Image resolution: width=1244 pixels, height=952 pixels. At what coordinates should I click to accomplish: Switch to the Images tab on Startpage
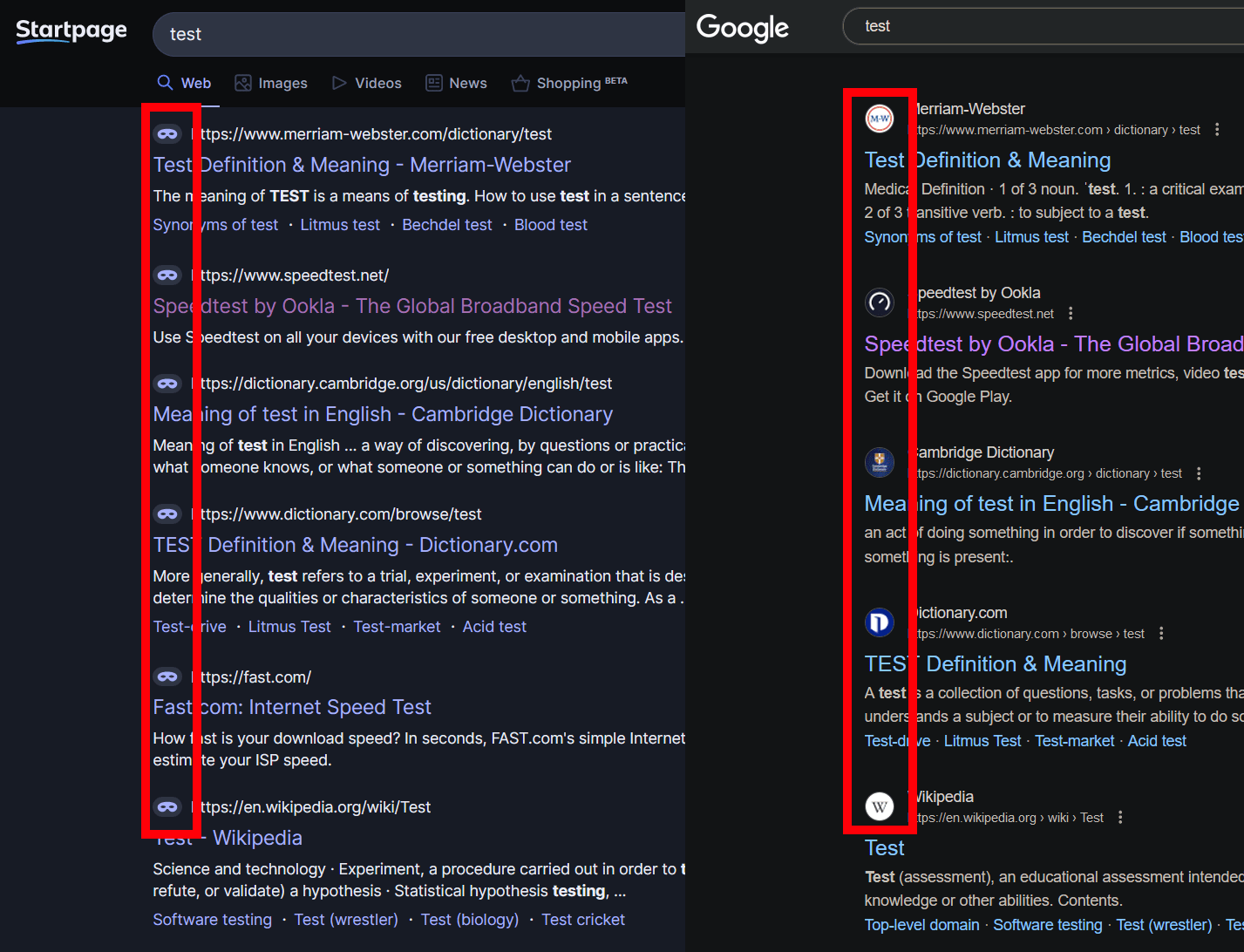(271, 83)
